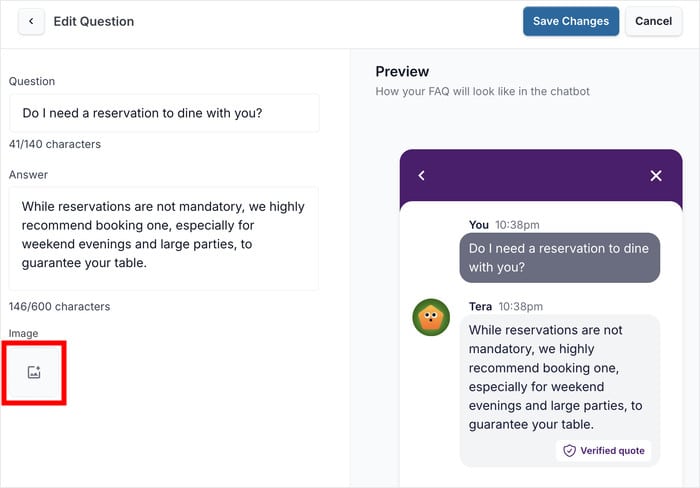Click the '146/600 characters' counter
Screen dimensions: 700x488
[x=59, y=306]
